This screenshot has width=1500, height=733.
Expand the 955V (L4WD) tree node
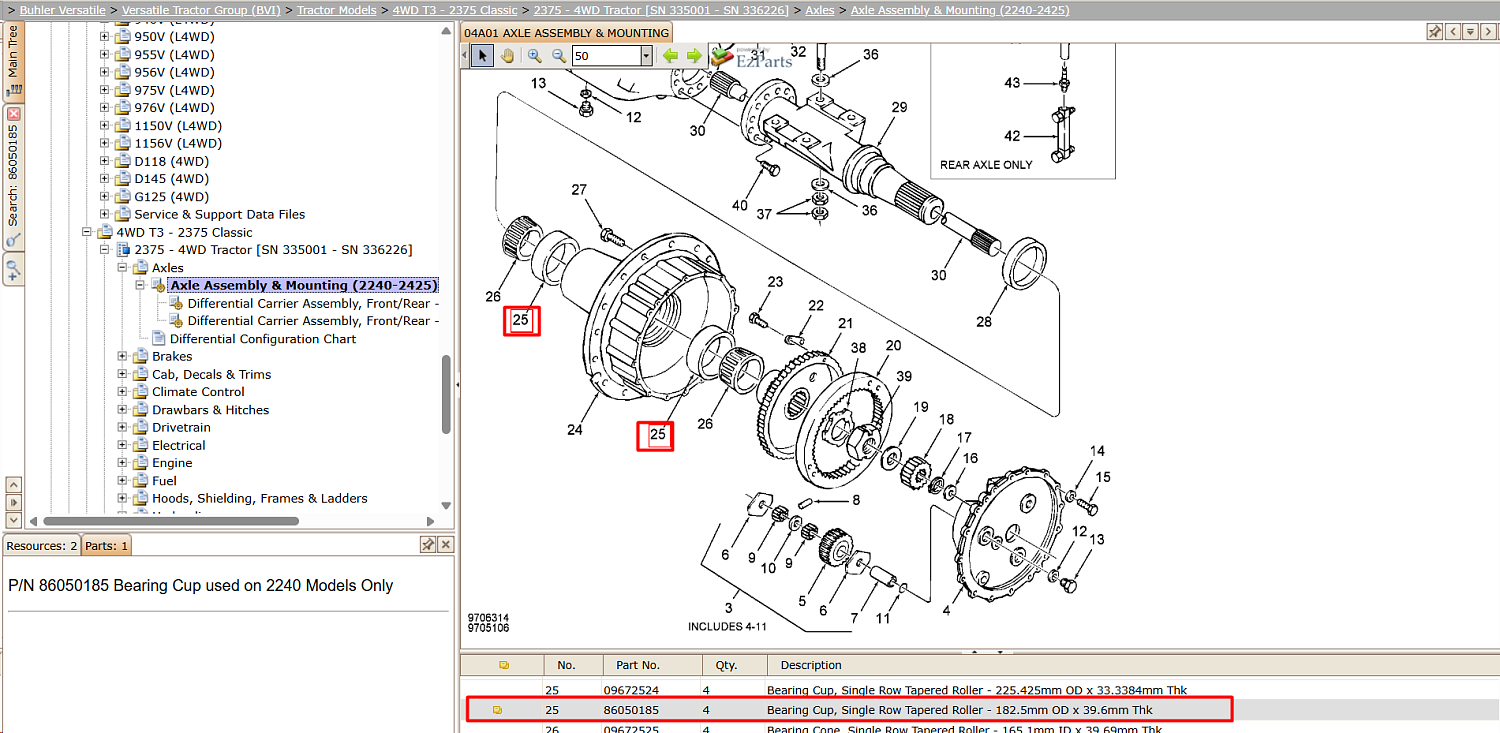[105, 55]
